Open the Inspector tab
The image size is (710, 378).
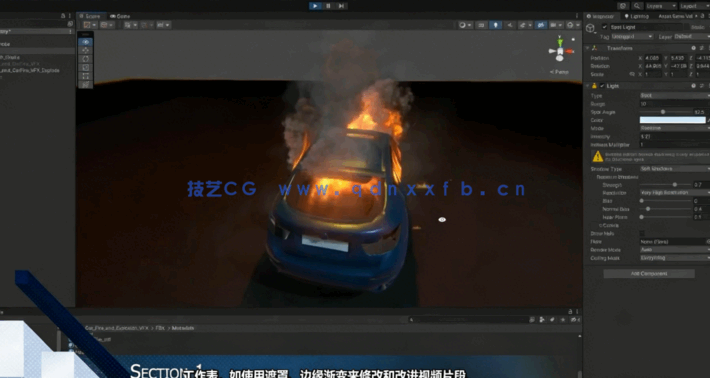tap(601, 16)
